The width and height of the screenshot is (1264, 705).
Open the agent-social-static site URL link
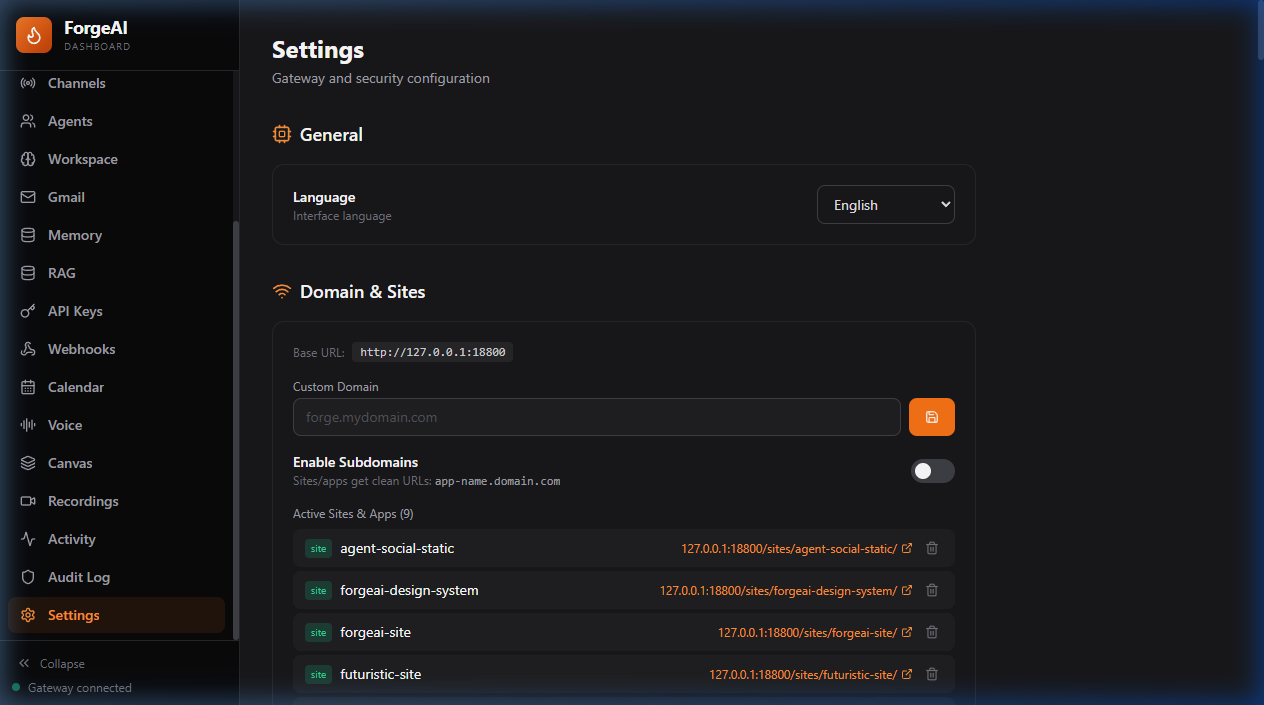click(x=789, y=548)
